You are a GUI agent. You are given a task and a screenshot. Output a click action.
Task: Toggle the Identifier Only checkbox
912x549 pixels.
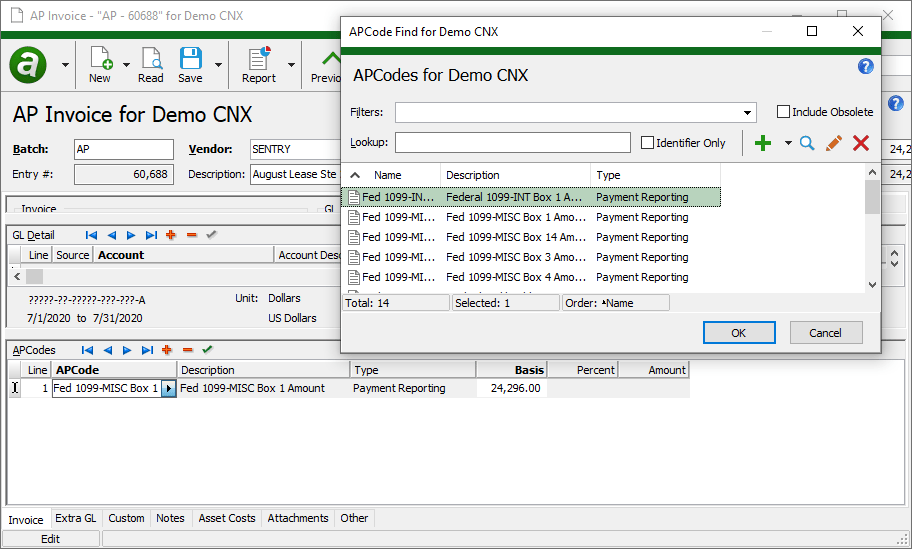[x=648, y=143]
